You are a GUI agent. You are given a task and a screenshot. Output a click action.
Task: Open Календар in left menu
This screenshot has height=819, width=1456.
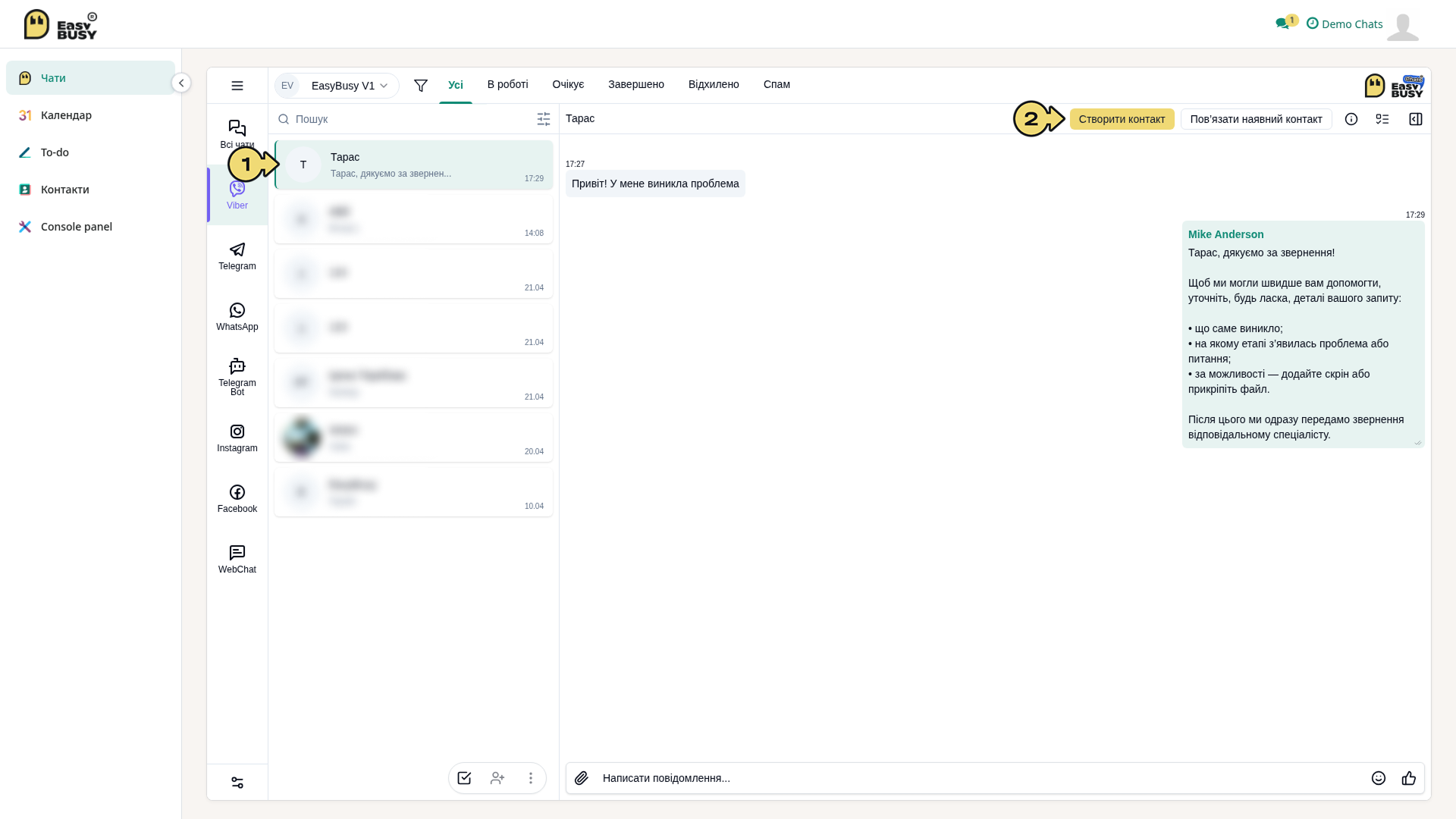90,115
